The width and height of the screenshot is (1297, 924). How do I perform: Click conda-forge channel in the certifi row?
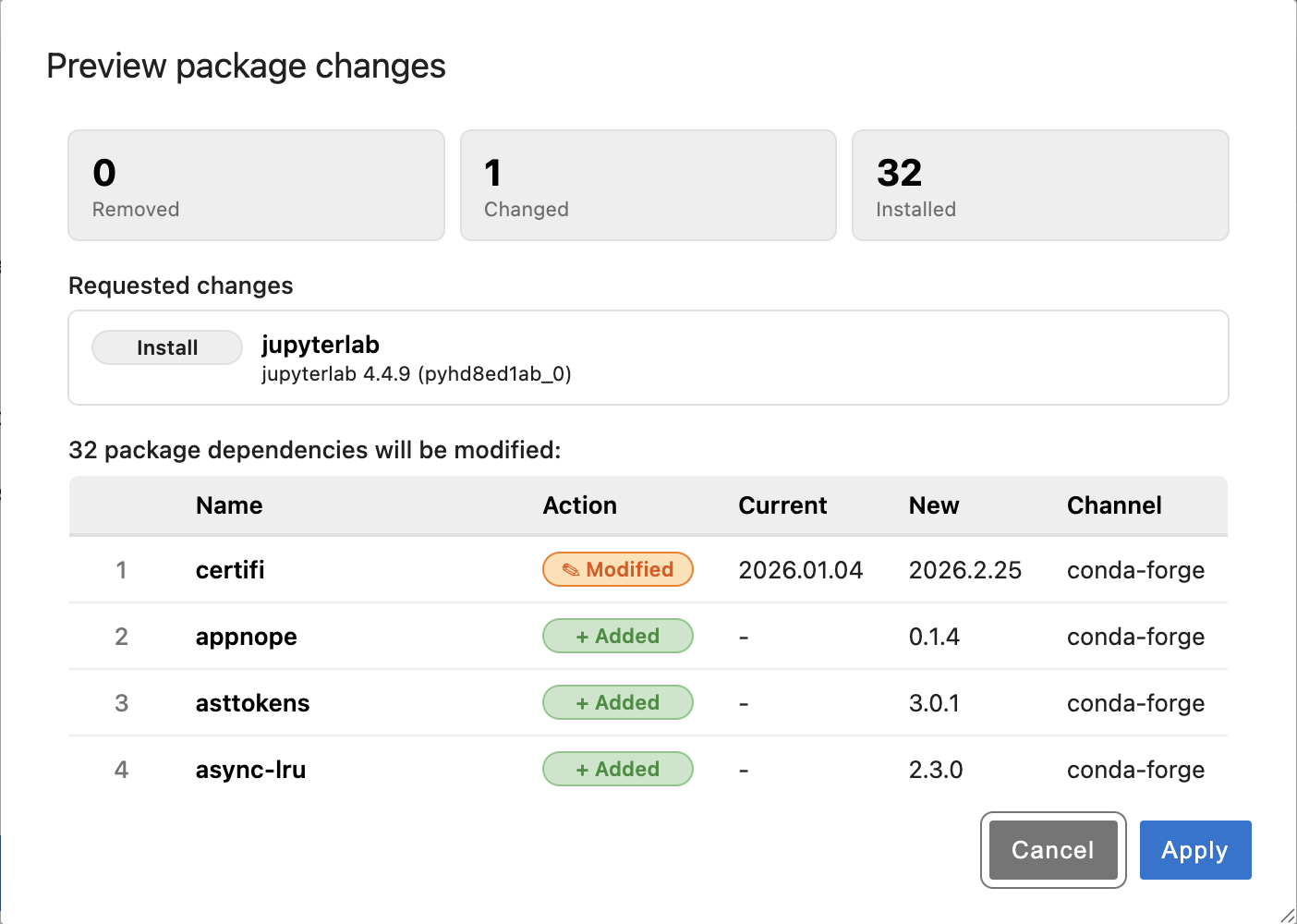[1135, 570]
